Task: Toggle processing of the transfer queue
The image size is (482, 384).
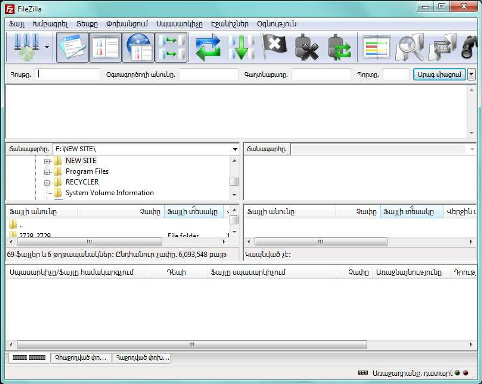Action: click(241, 47)
